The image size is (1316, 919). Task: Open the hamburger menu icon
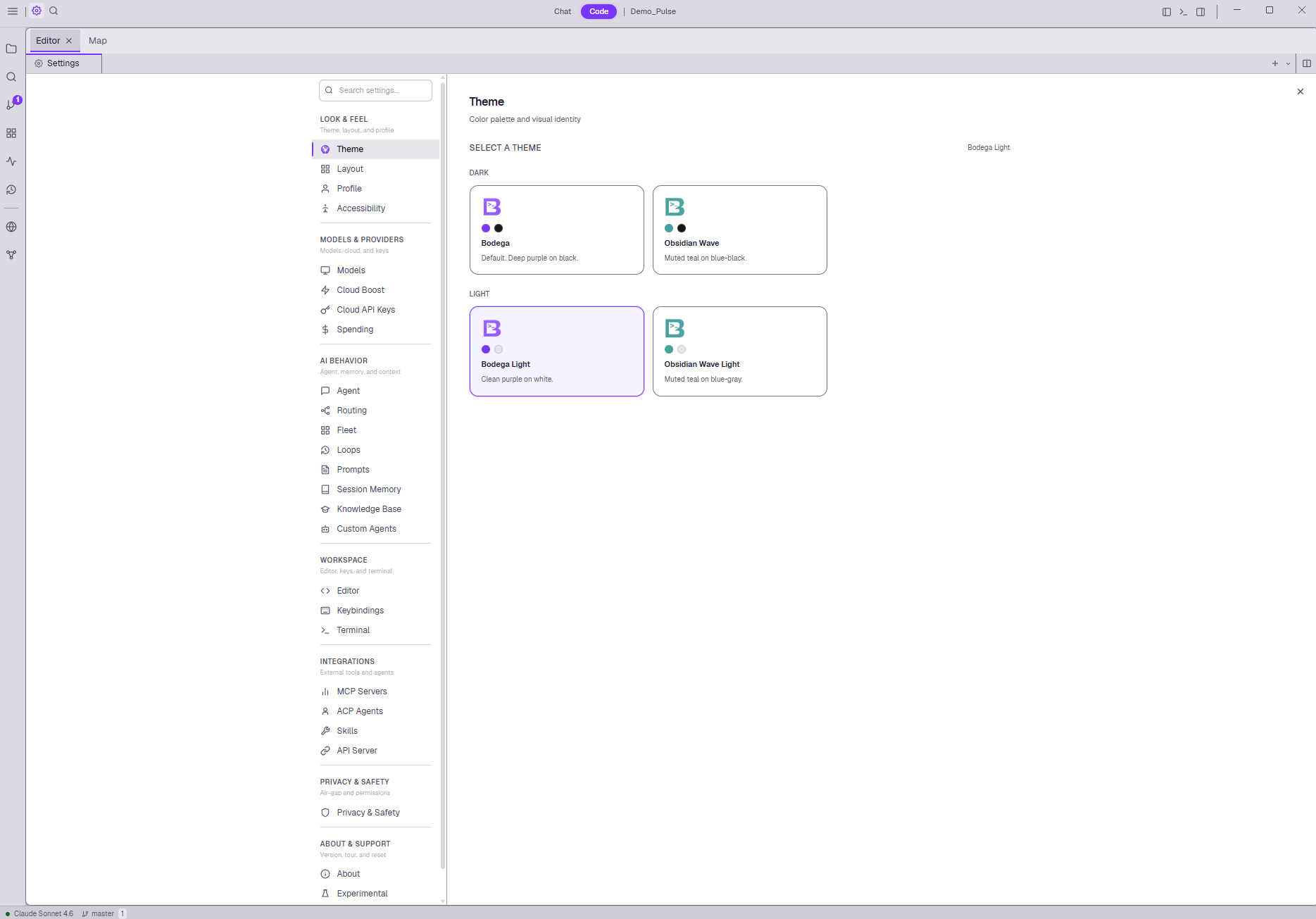click(x=13, y=11)
